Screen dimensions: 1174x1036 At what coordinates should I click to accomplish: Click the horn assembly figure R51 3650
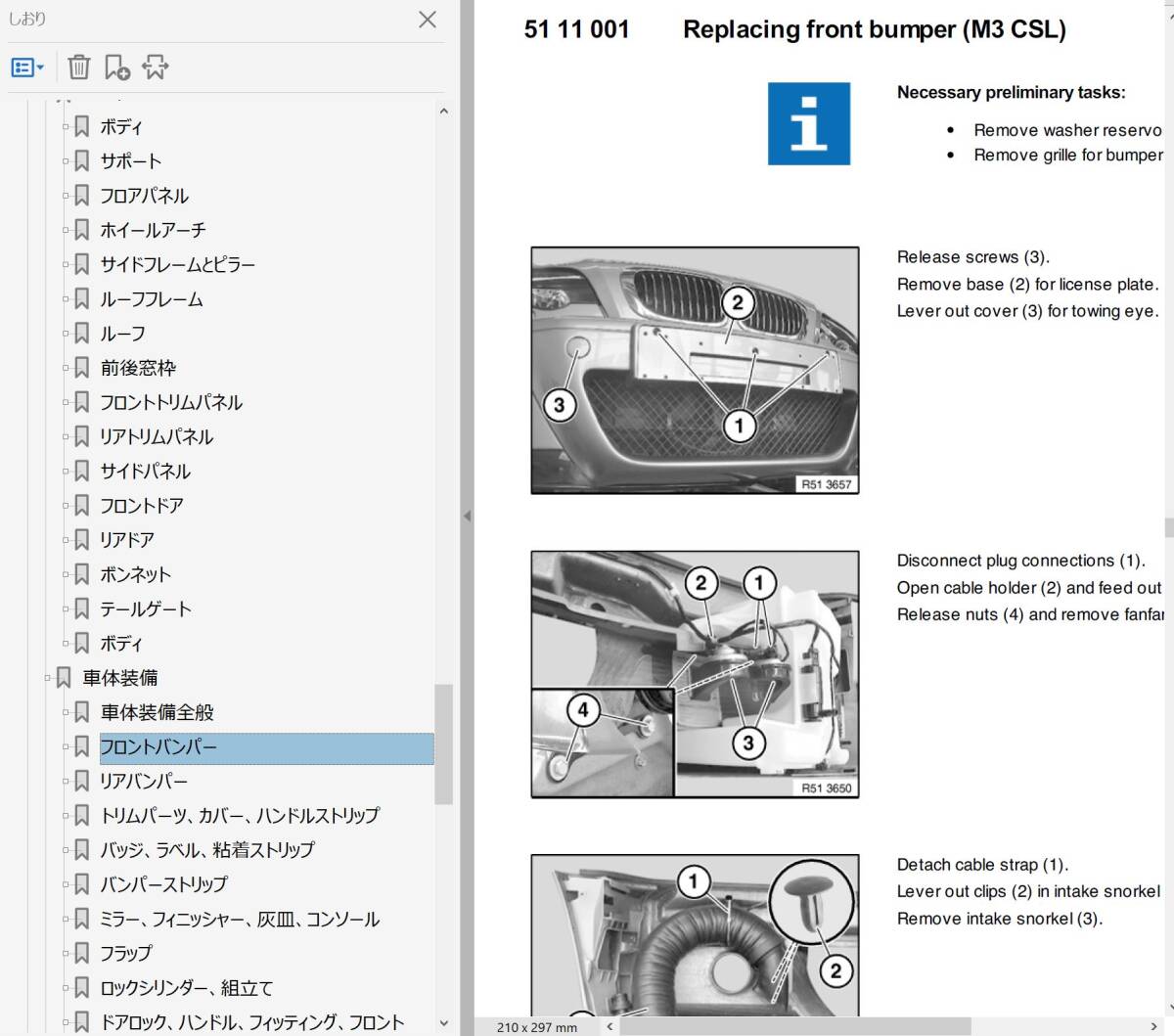(x=695, y=674)
